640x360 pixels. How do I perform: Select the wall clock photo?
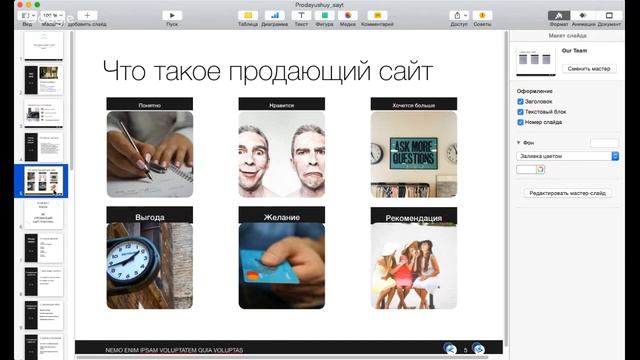pos(150,266)
